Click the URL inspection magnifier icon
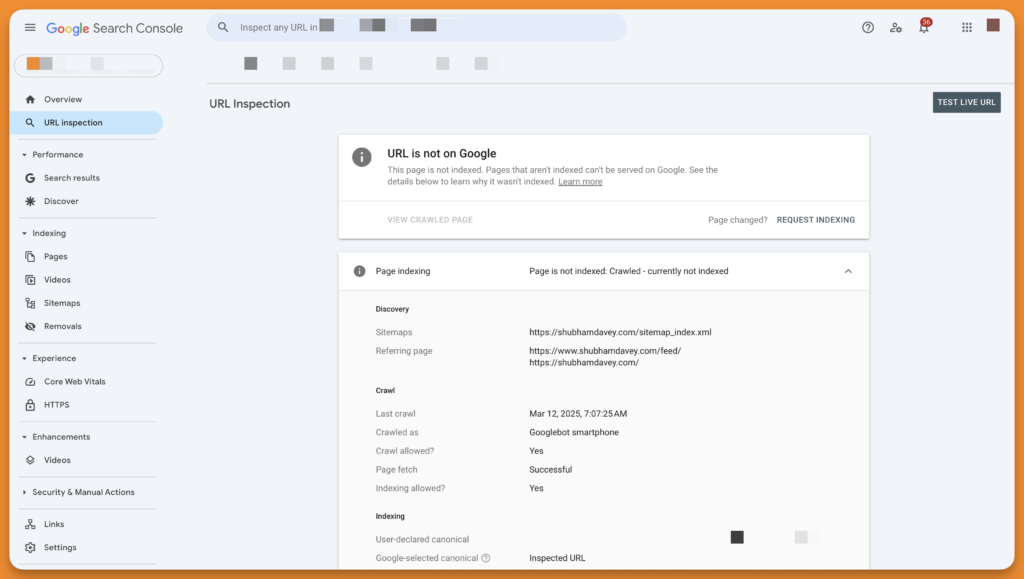The image size is (1024, 579). click(x=30, y=123)
